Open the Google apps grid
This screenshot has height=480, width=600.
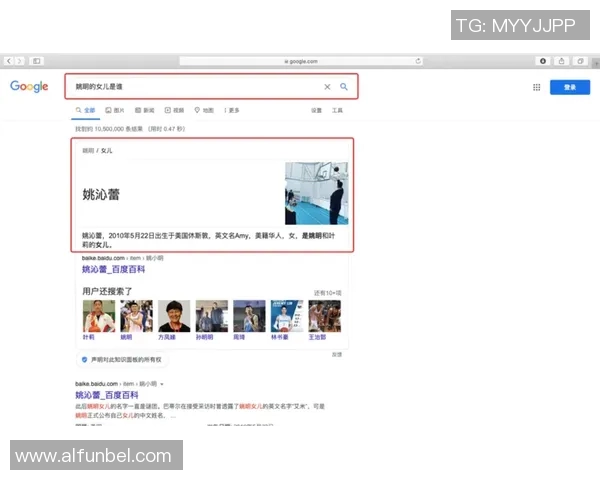click(x=536, y=87)
